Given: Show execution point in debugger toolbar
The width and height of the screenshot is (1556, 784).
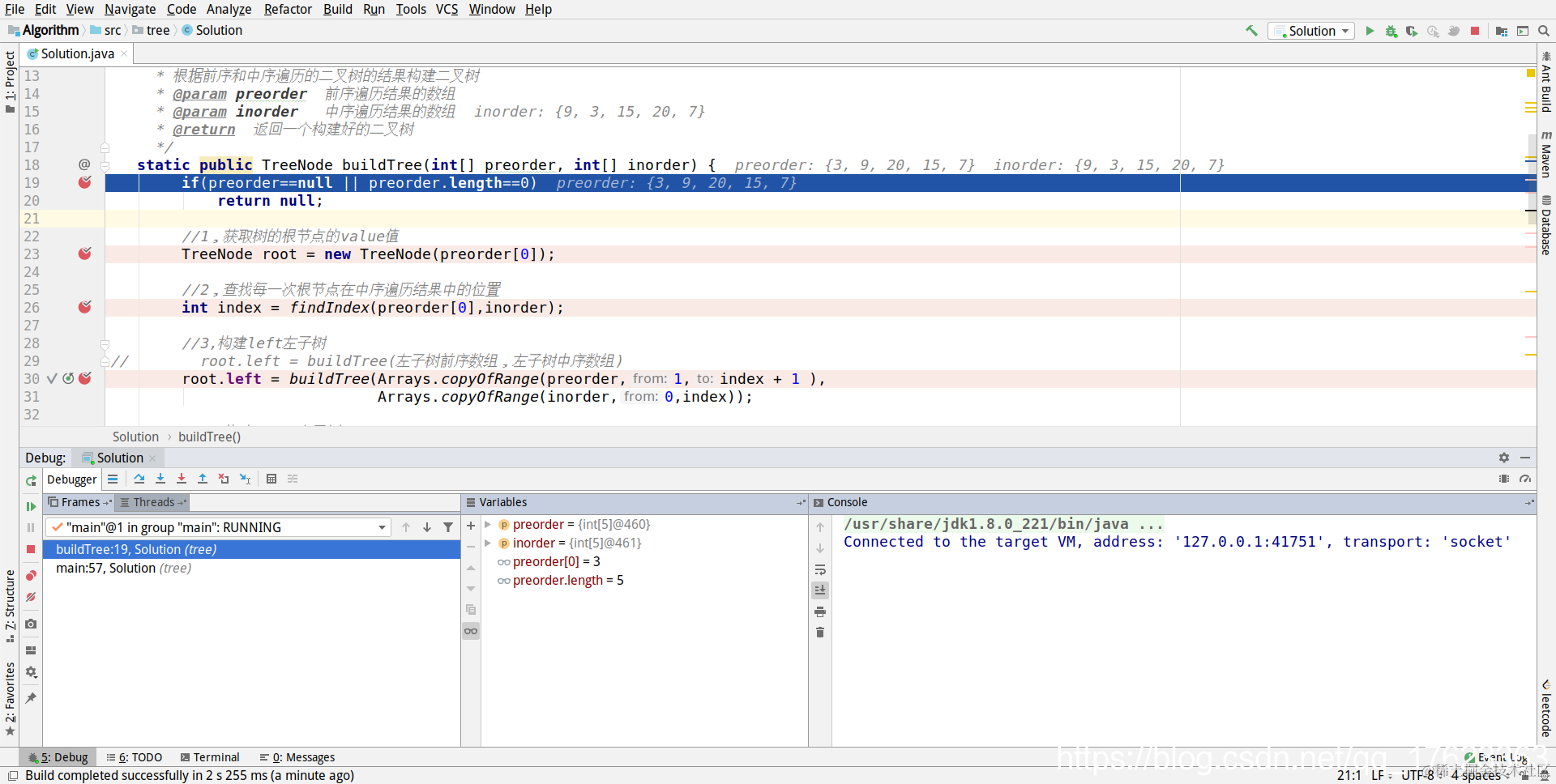Looking at the screenshot, I should 113,479.
